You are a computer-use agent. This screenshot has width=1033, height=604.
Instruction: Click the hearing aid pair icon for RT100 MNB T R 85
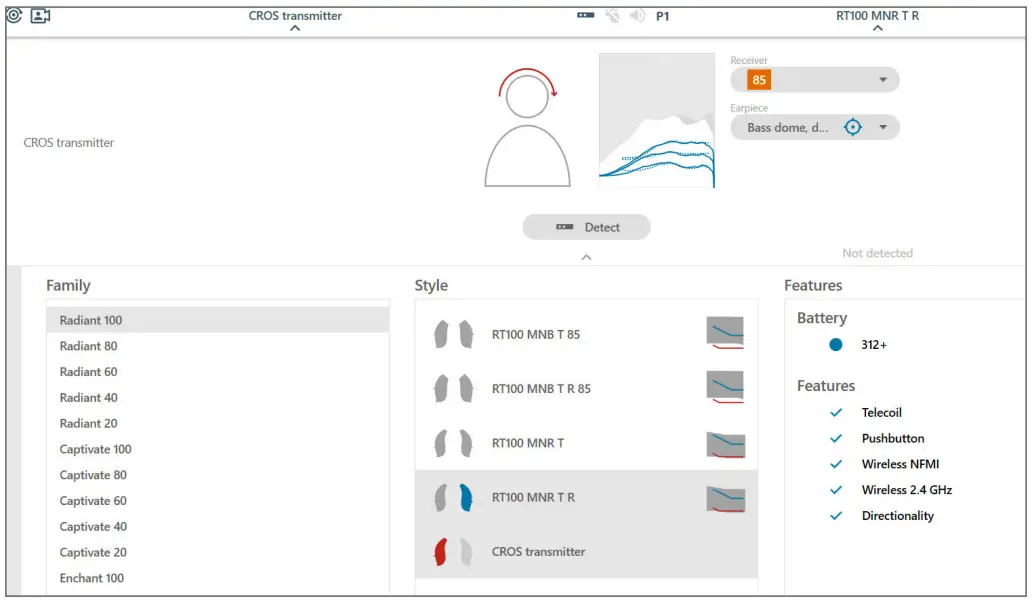point(453,389)
